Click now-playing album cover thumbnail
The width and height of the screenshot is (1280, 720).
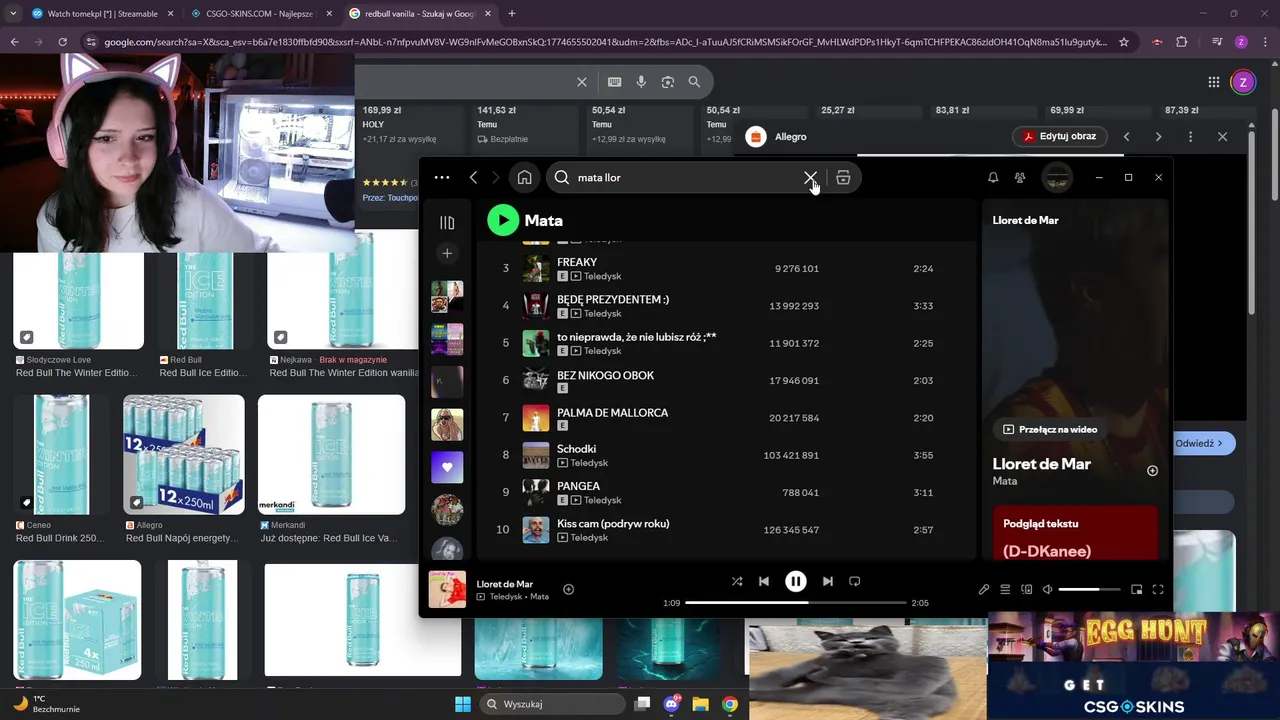447,589
